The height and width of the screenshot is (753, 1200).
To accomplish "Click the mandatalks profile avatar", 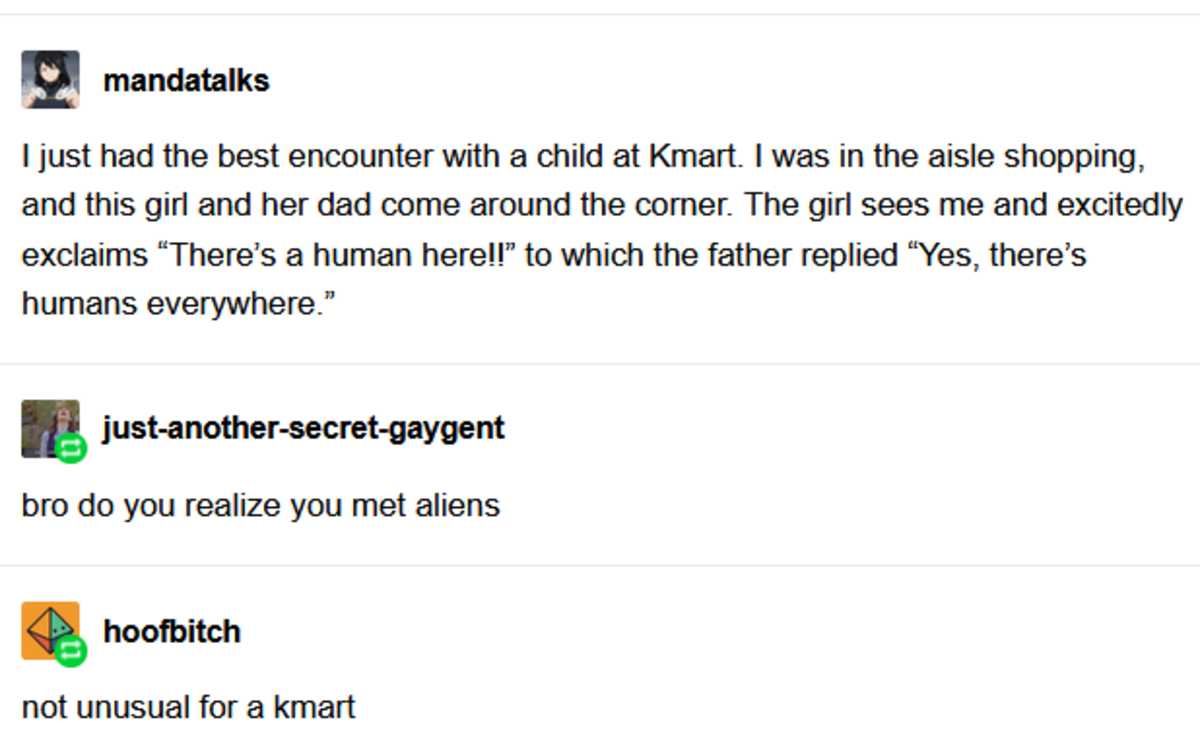I will coord(50,79).
